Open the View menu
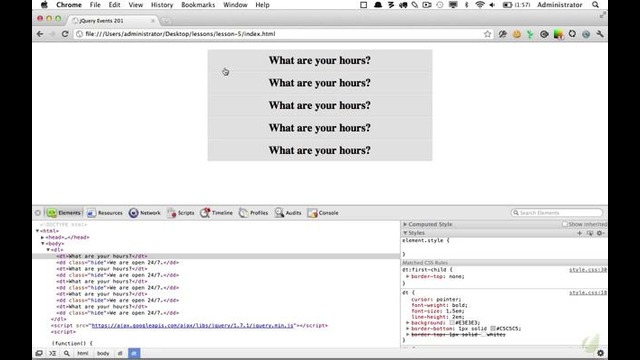The width and height of the screenshot is (640, 360). pos(136,5)
